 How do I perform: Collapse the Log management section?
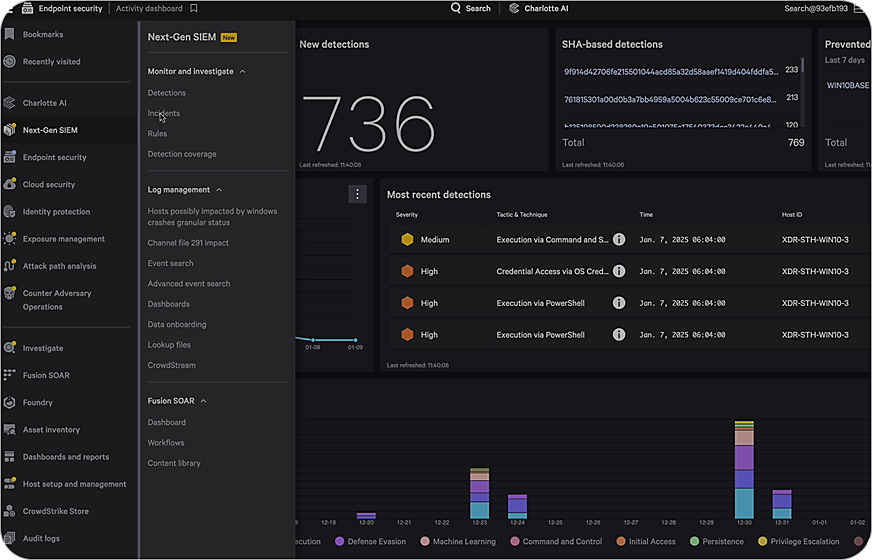[219, 190]
